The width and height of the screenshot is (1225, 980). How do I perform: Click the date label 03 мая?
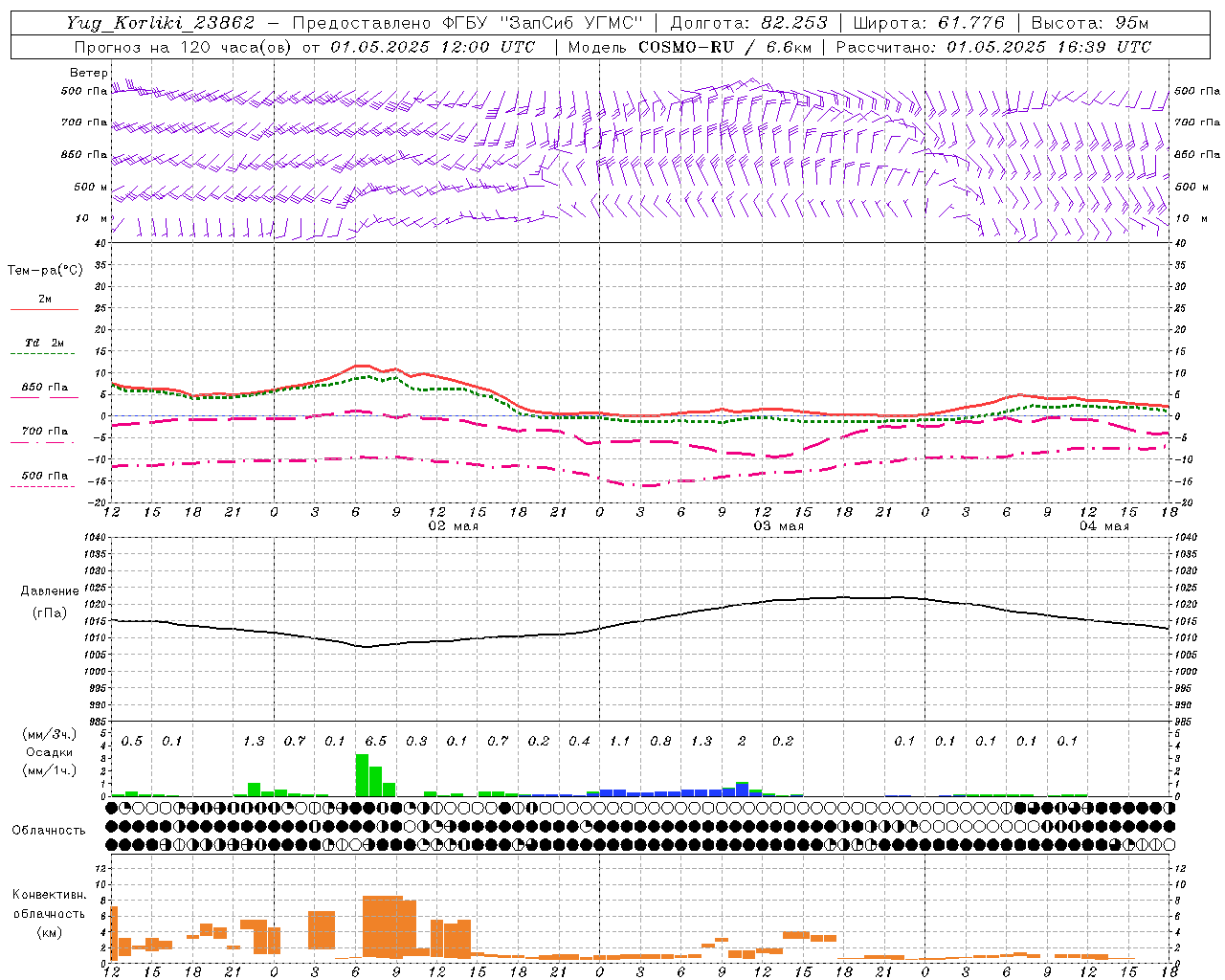tap(779, 526)
